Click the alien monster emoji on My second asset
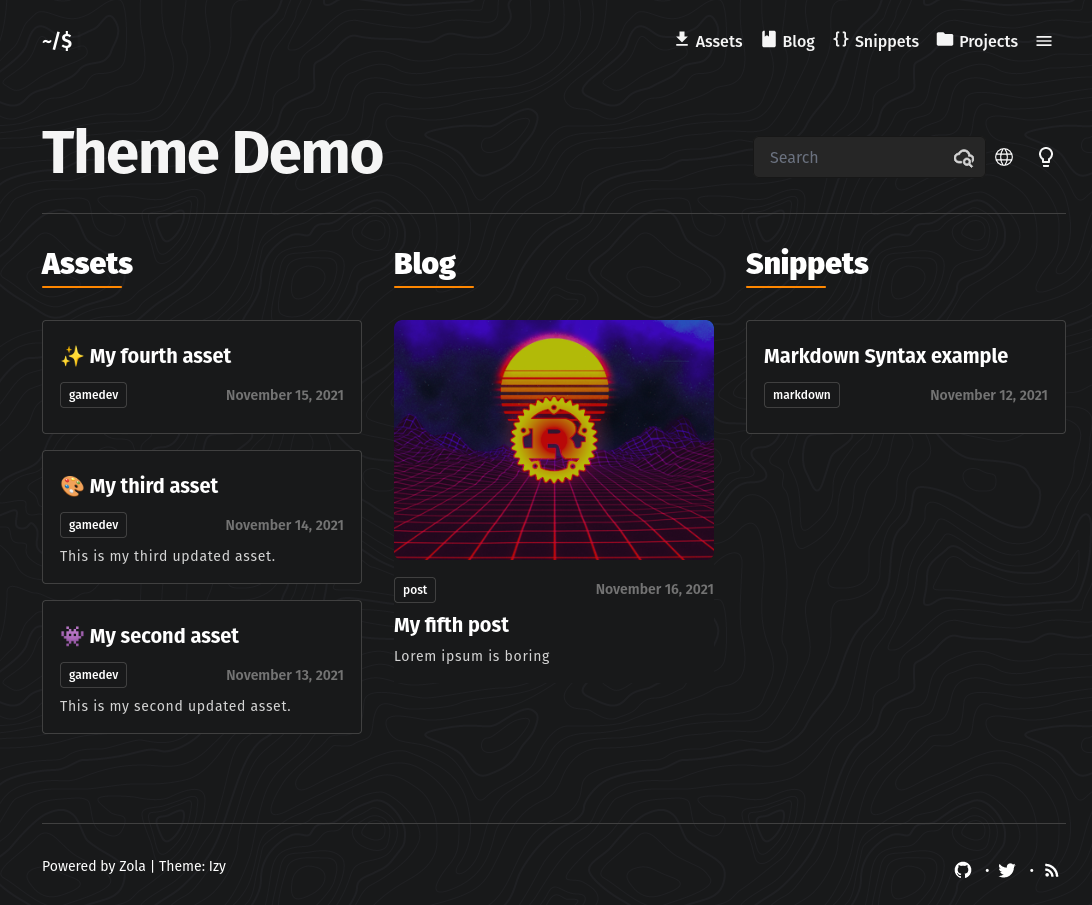This screenshot has width=1092, height=905. tap(72, 635)
